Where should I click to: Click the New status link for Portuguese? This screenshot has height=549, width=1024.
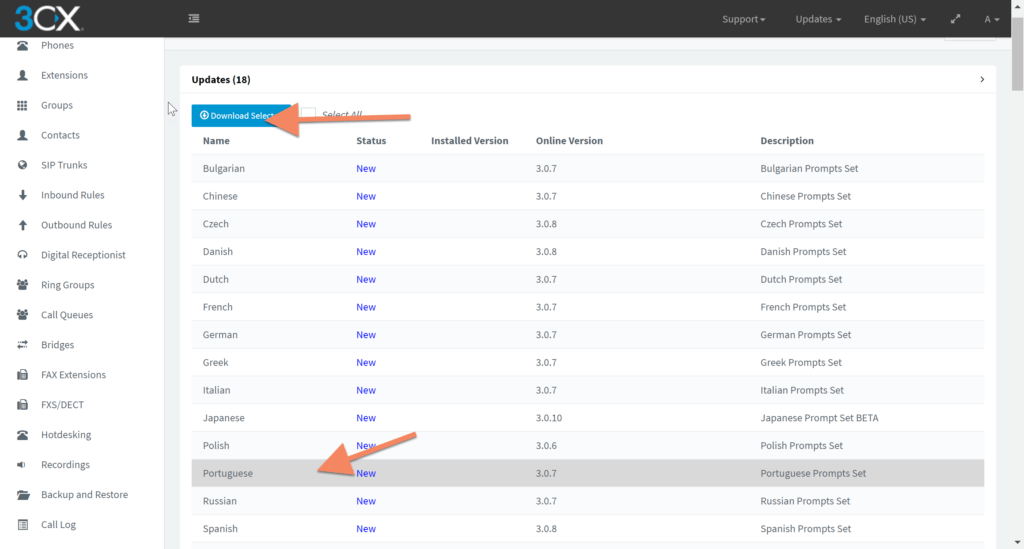pos(366,473)
